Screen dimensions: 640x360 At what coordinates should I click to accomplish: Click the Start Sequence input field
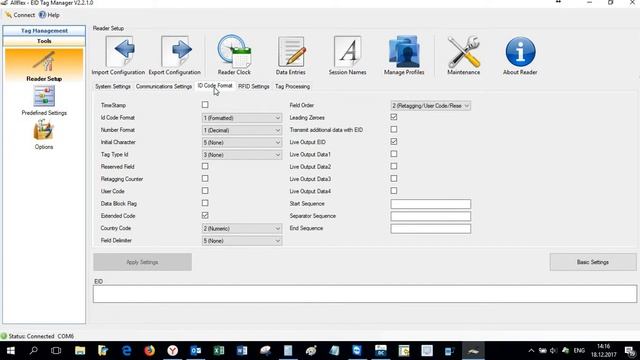[x=431, y=204]
